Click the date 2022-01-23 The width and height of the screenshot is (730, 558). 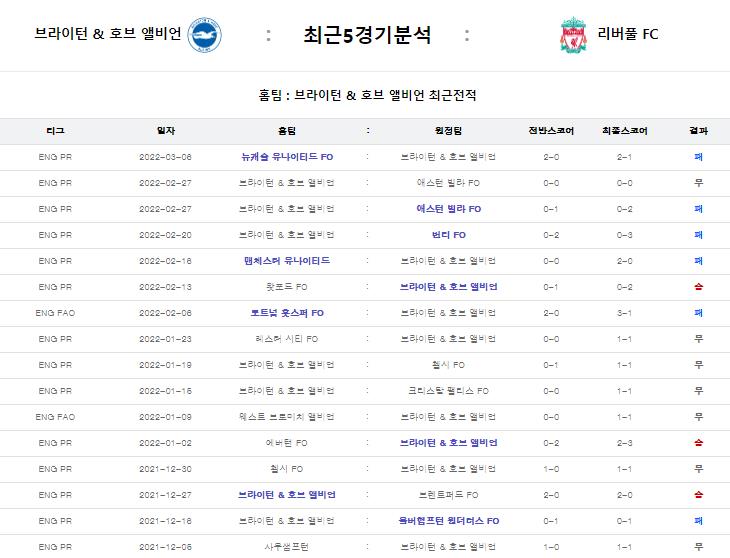tap(165, 339)
